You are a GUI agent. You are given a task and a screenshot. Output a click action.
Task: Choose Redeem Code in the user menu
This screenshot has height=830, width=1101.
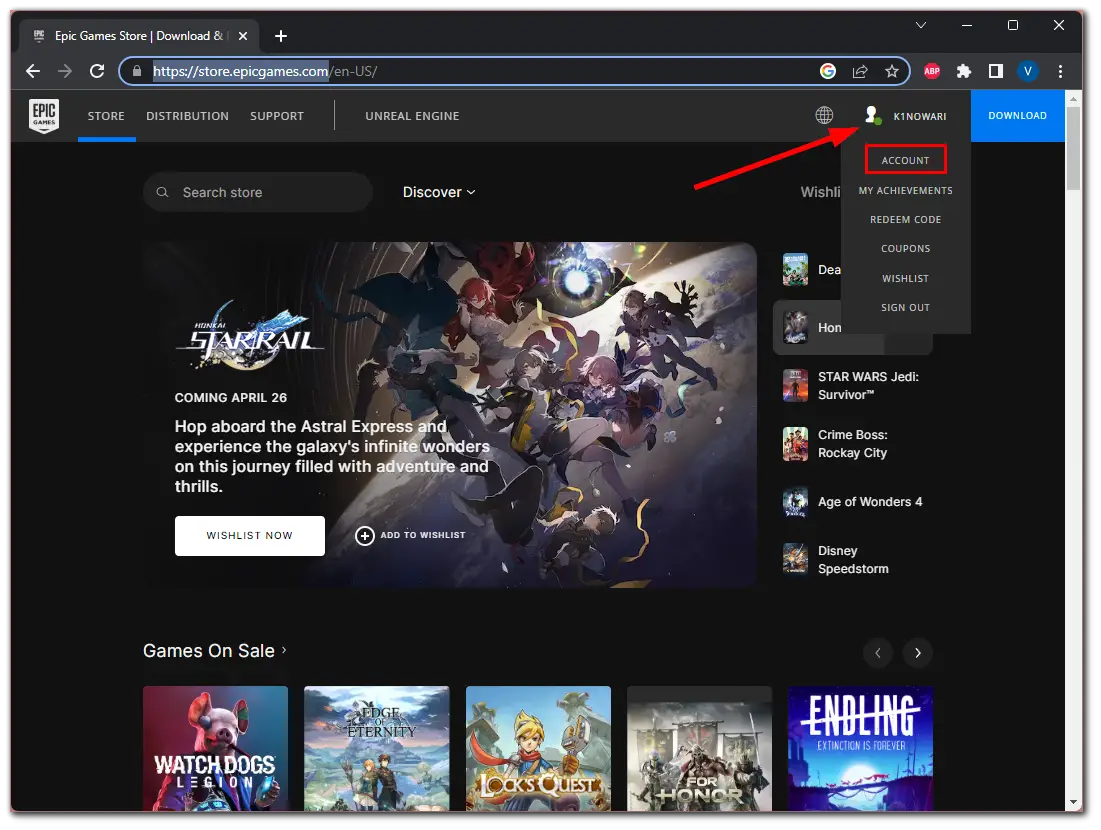pos(905,219)
